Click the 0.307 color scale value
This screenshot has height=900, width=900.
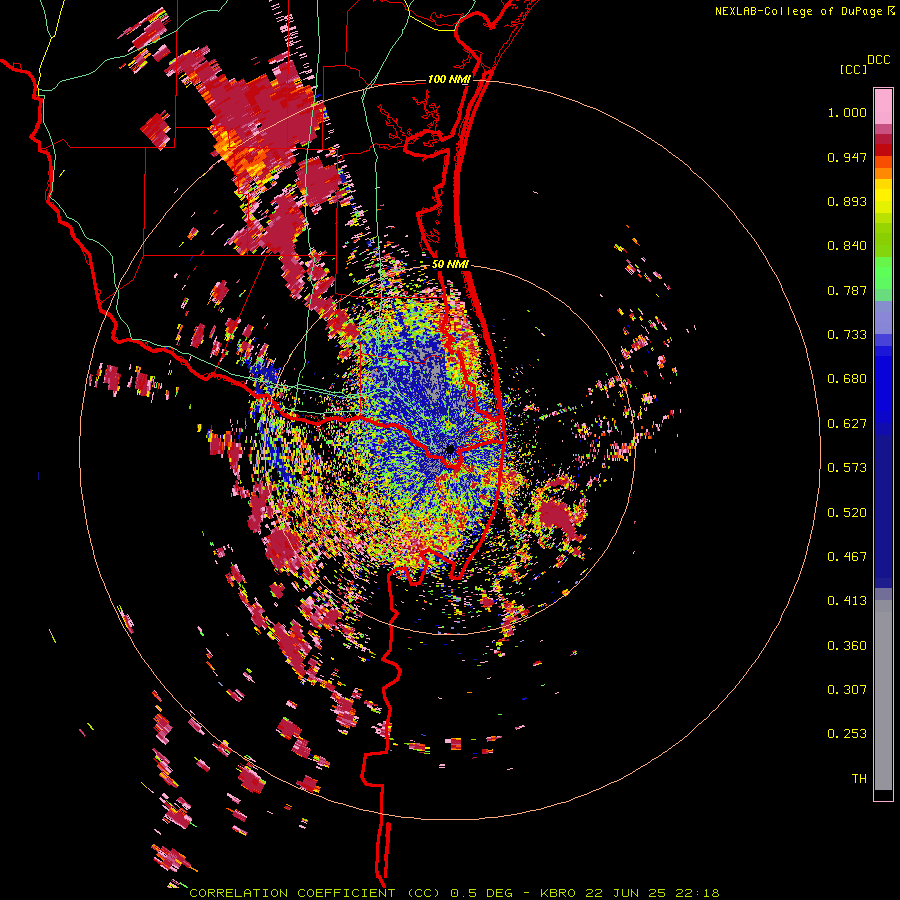pos(847,690)
